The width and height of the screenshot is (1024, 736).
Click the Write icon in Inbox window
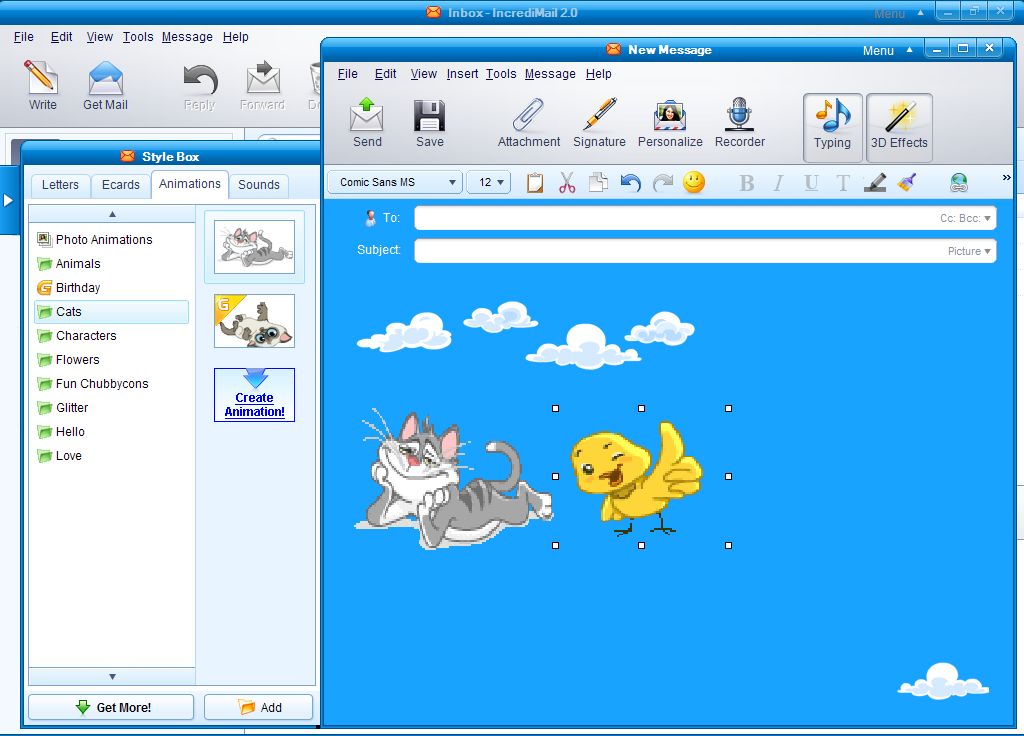click(42, 85)
